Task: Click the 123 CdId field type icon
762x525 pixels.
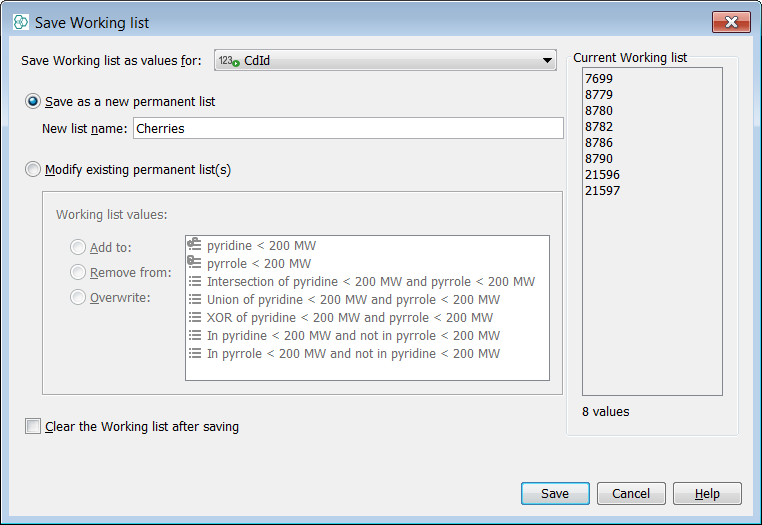Action: [229, 61]
